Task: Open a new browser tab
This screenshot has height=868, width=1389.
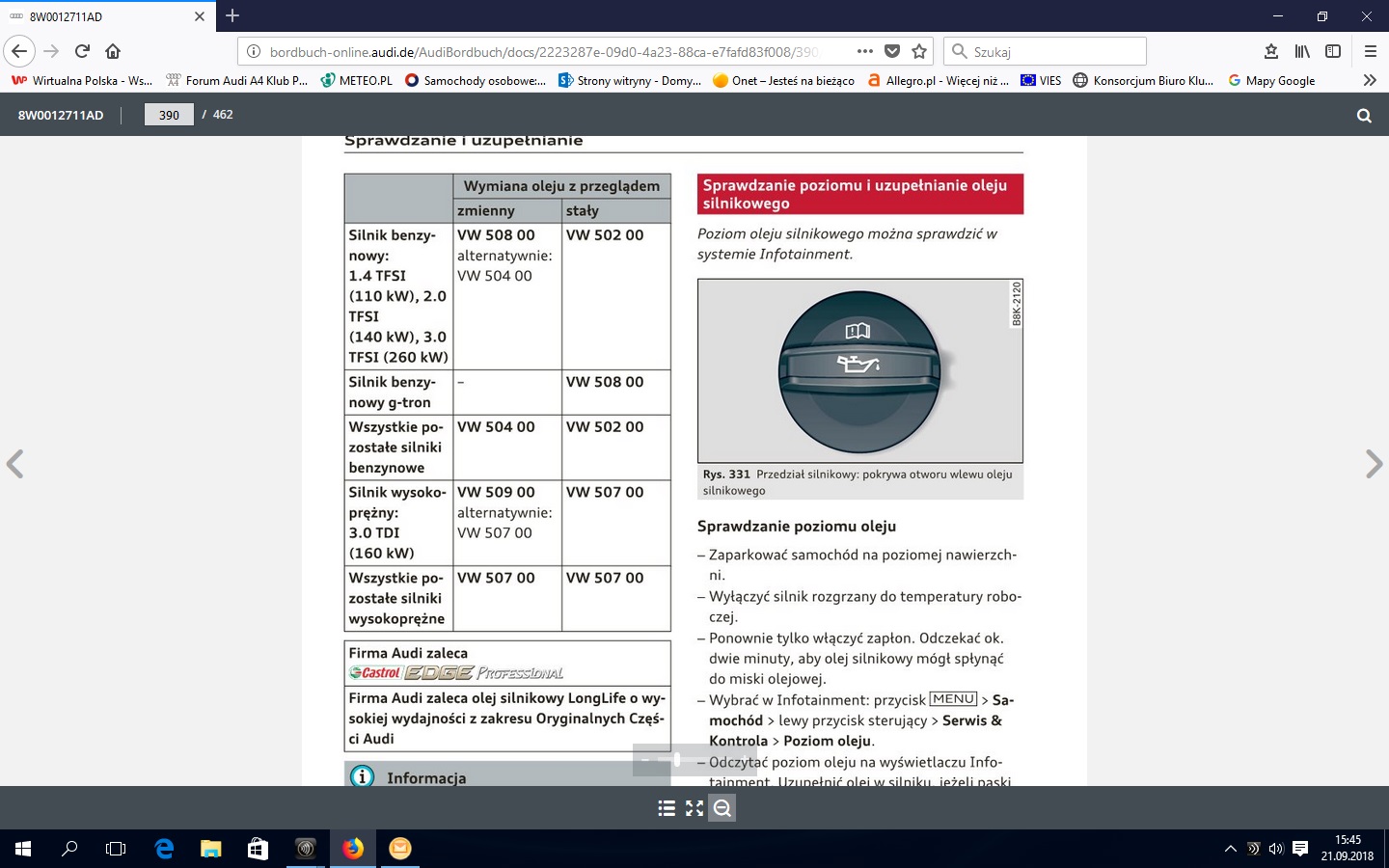Action: 232,16
